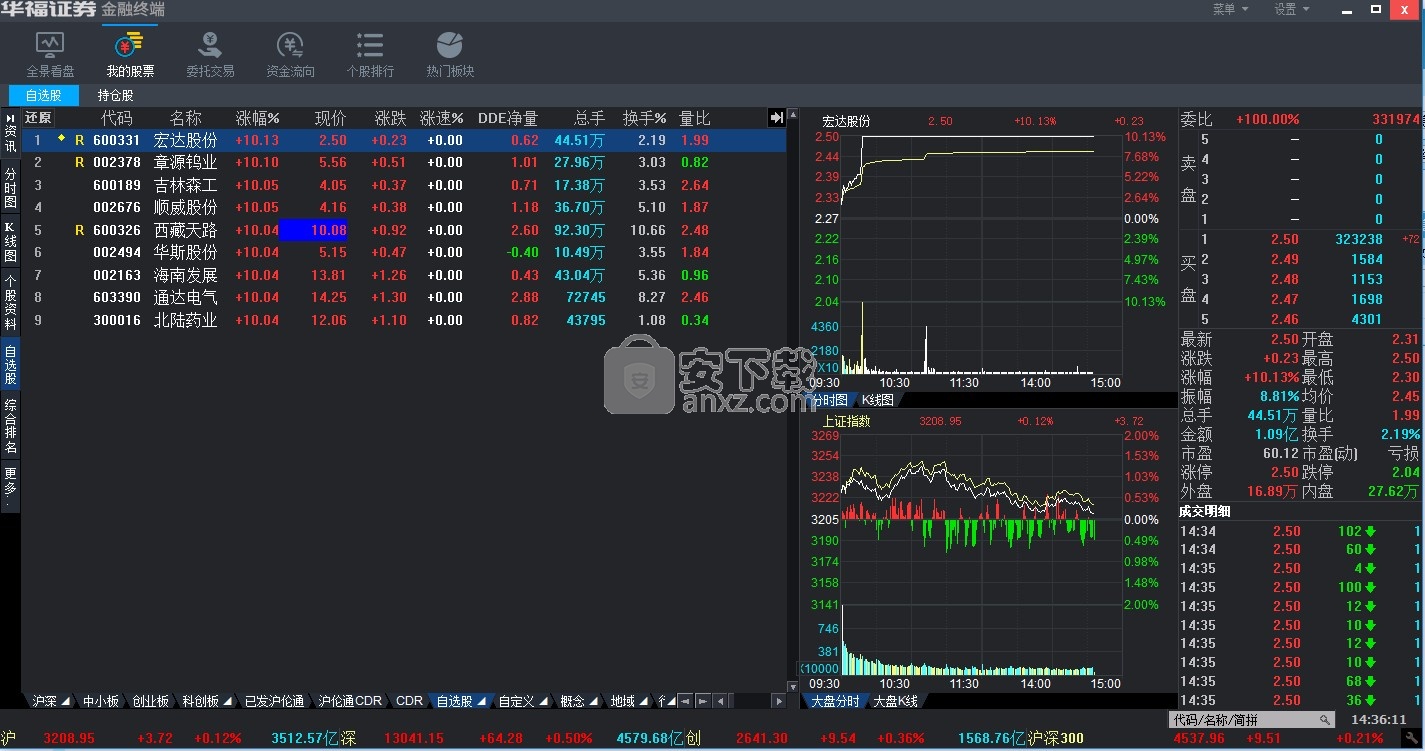Switch stock chart to K线图 tab
This screenshot has height=751, width=1425.
pos(877,400)
